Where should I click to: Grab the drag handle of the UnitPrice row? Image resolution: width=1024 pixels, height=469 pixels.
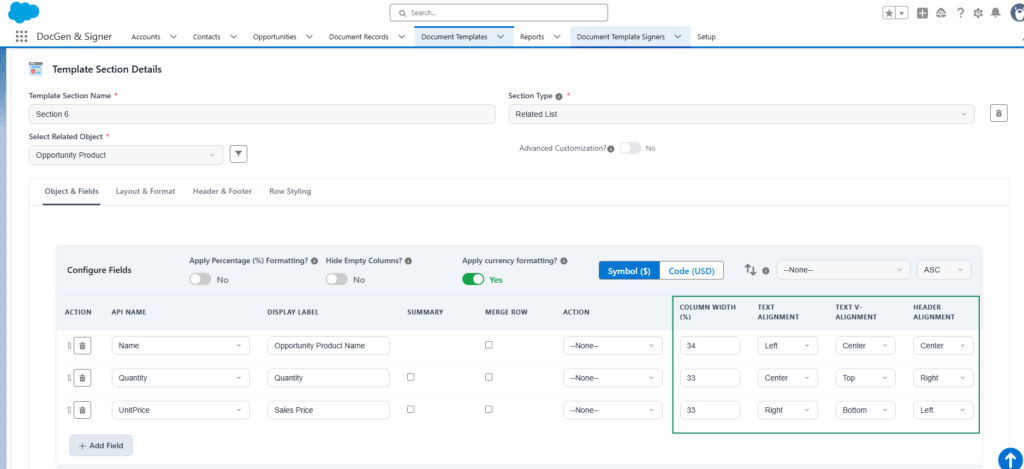(69, 410)
